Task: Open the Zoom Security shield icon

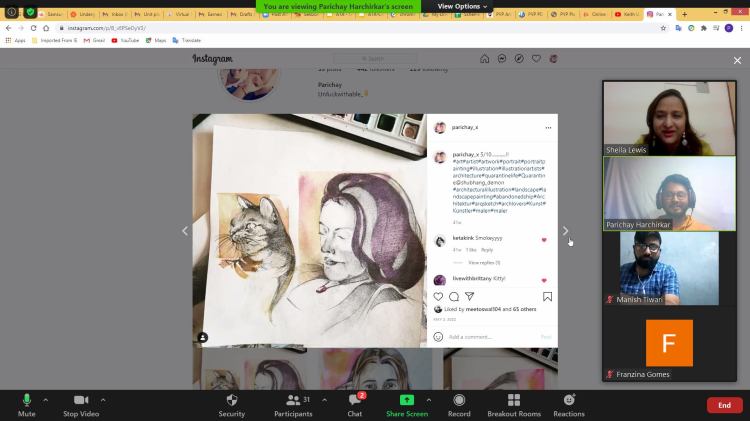Action: click(231, 404)
